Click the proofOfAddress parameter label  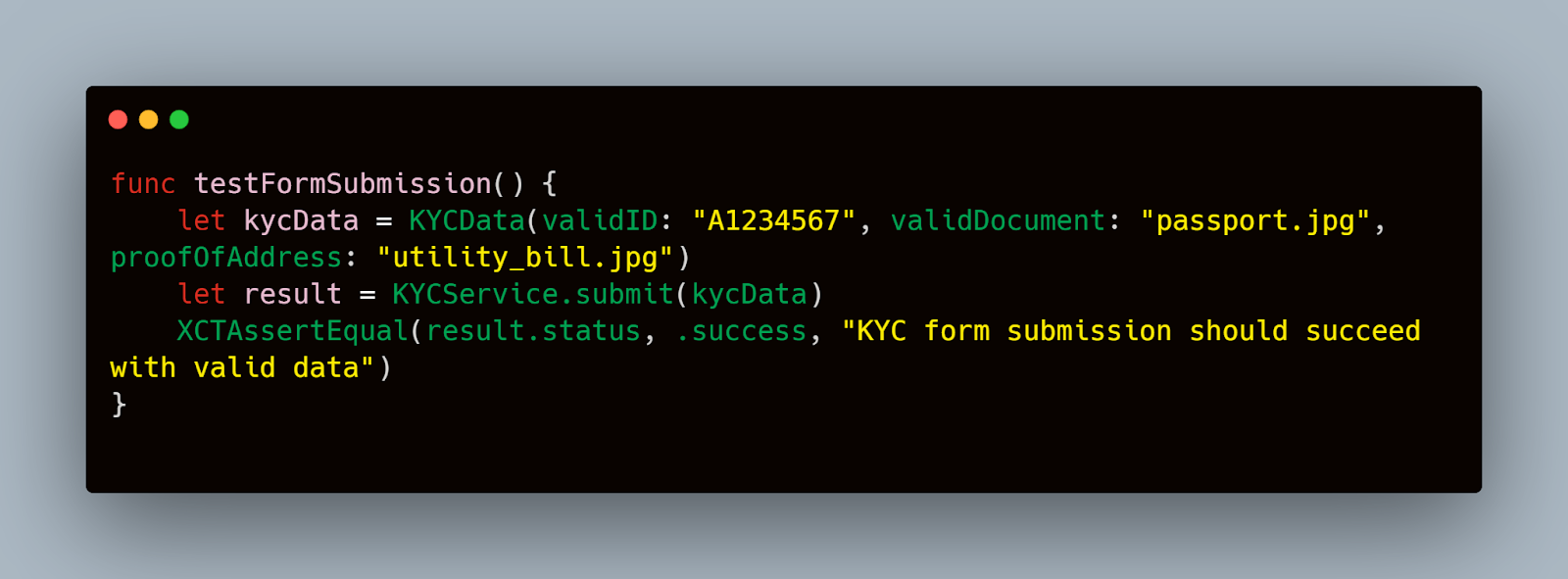click(226, 258)
